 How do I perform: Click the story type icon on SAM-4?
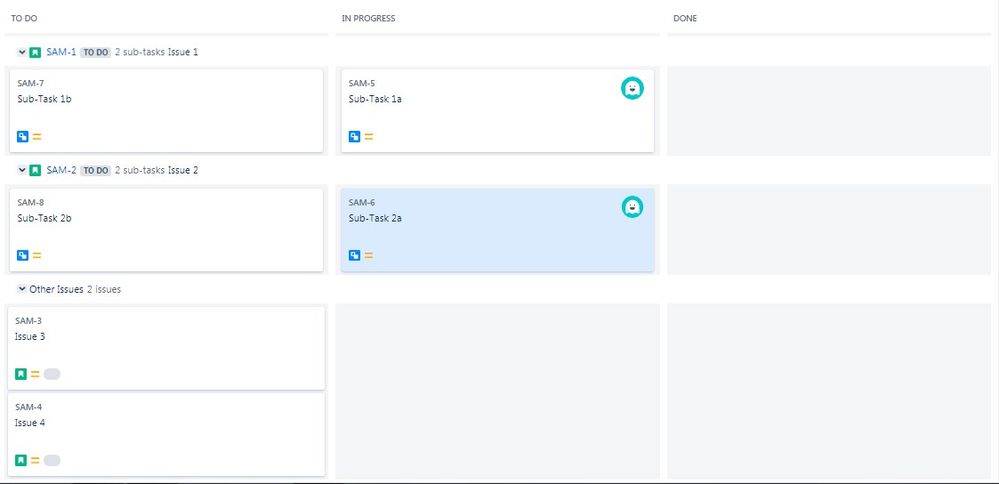pyautogui.click(x=21, y=460)
